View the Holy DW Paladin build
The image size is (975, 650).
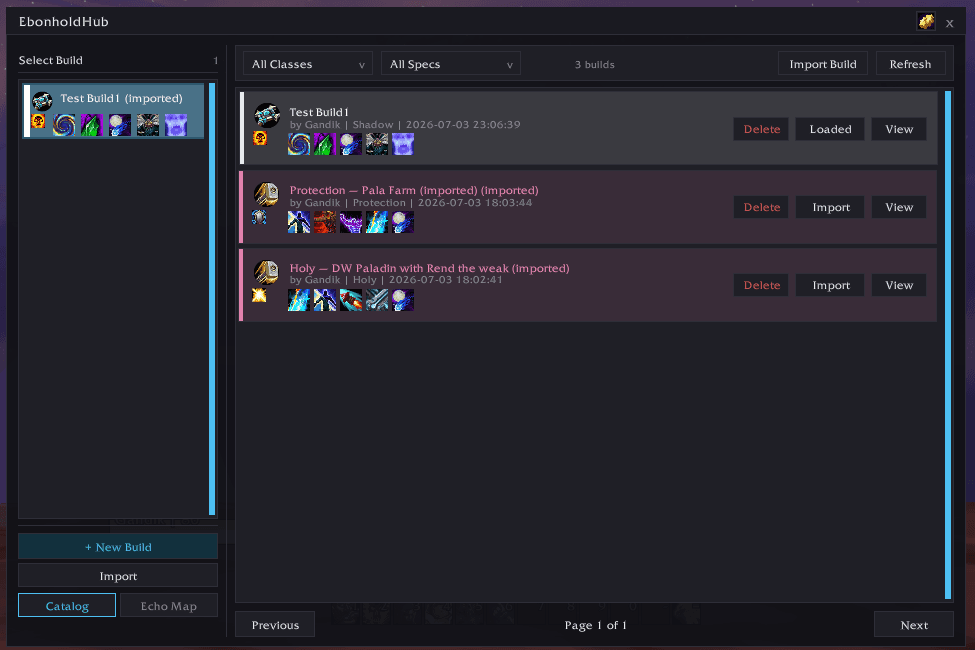click(899, 285)
